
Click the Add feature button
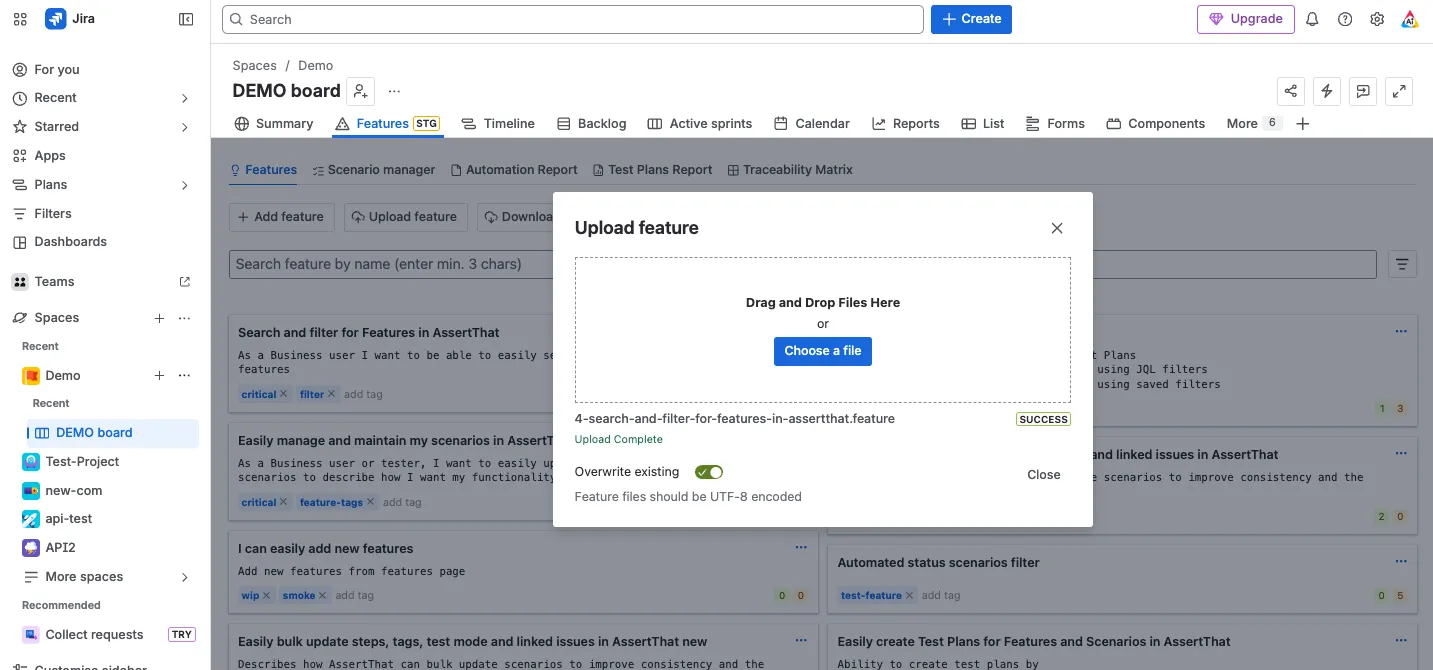pyautogui.click(x=281, y=217)
